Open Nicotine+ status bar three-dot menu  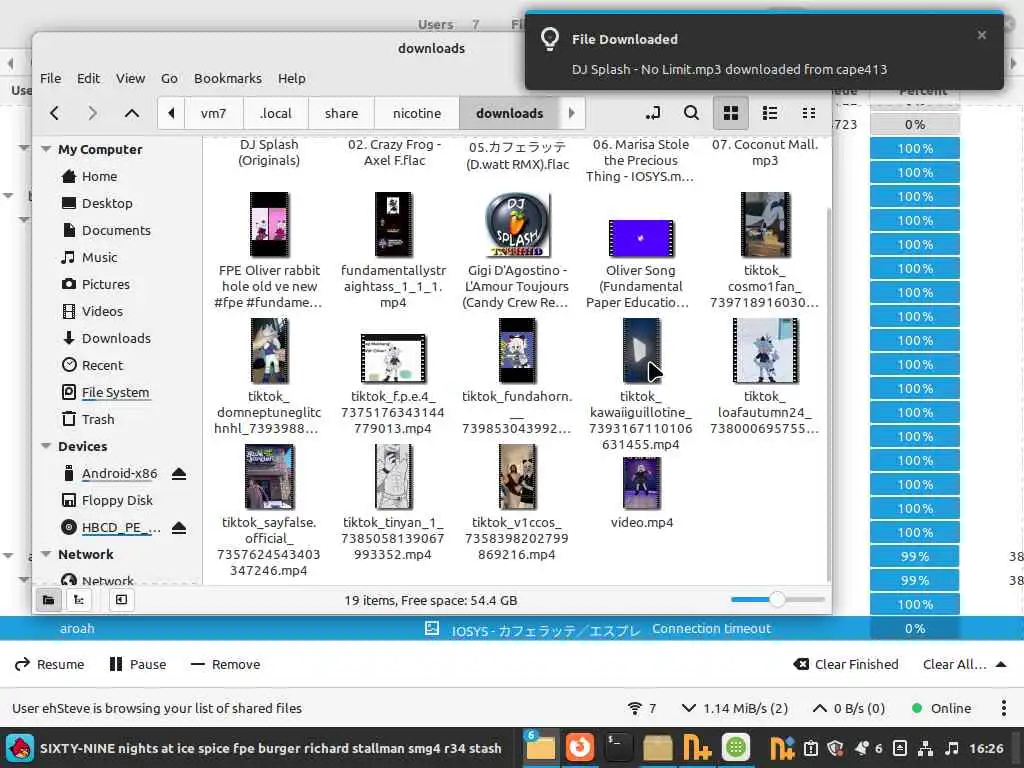(x=1004, y=708)
